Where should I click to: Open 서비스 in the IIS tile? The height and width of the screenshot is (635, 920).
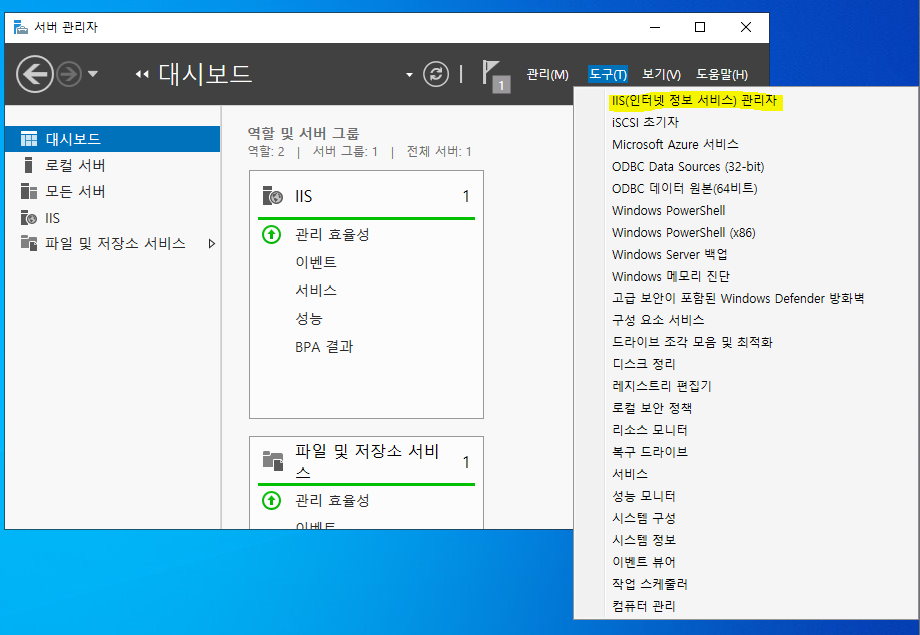316,291
